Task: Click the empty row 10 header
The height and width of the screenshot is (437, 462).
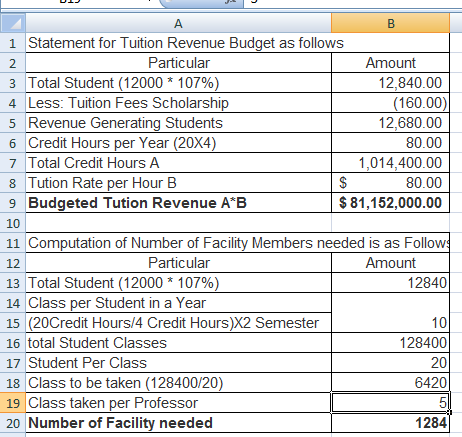Action: point(13,223)
